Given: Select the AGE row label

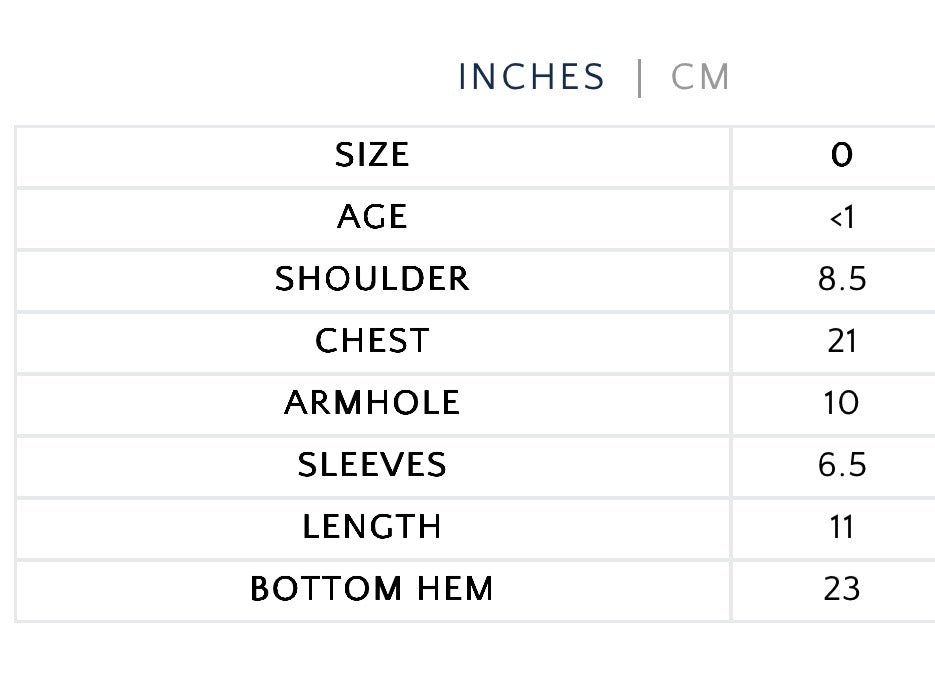Looking at the screenshot, I should (372, 217).
